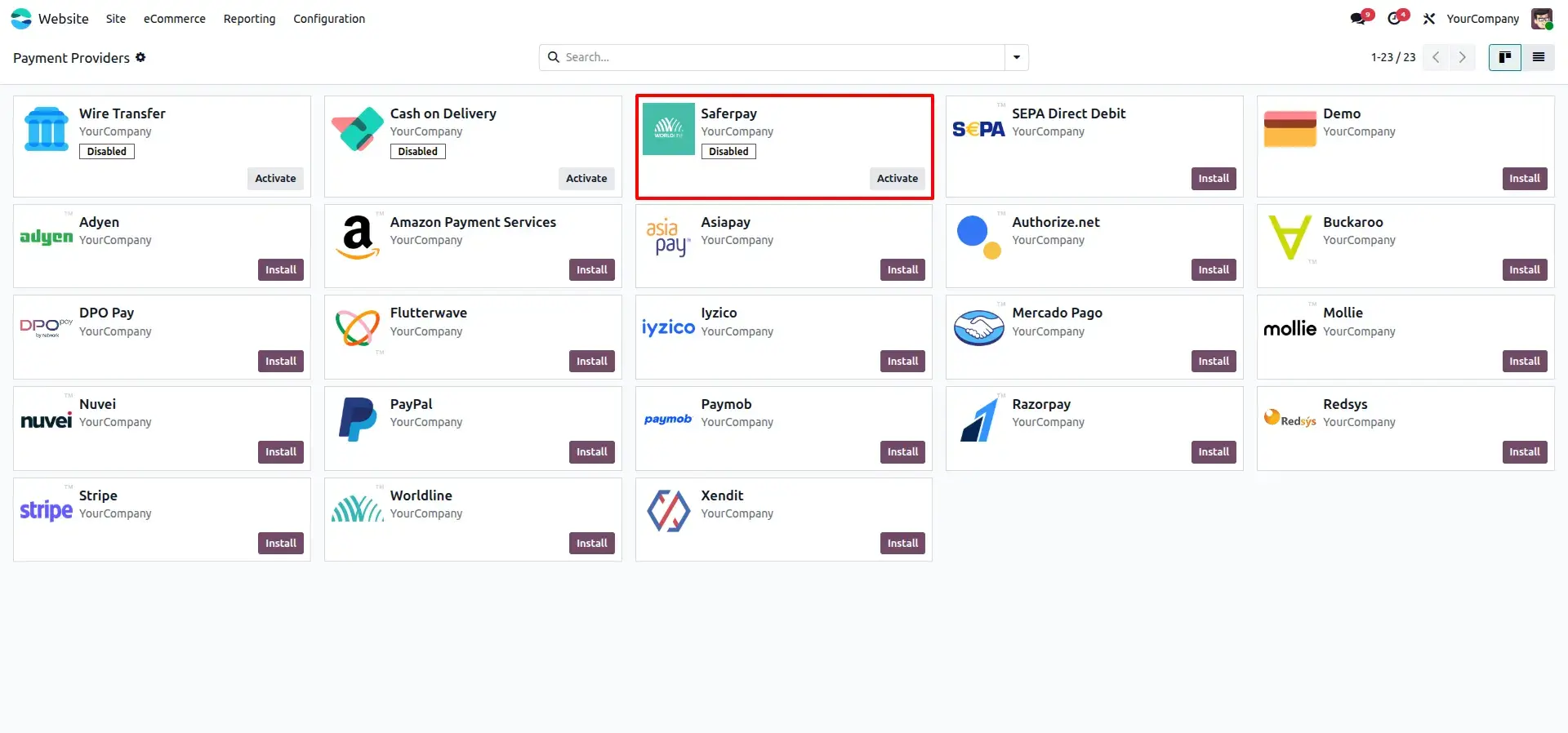Click the Buckaroo logo
Viewport: 1568px width, 733px height.
coord(1290,237)
